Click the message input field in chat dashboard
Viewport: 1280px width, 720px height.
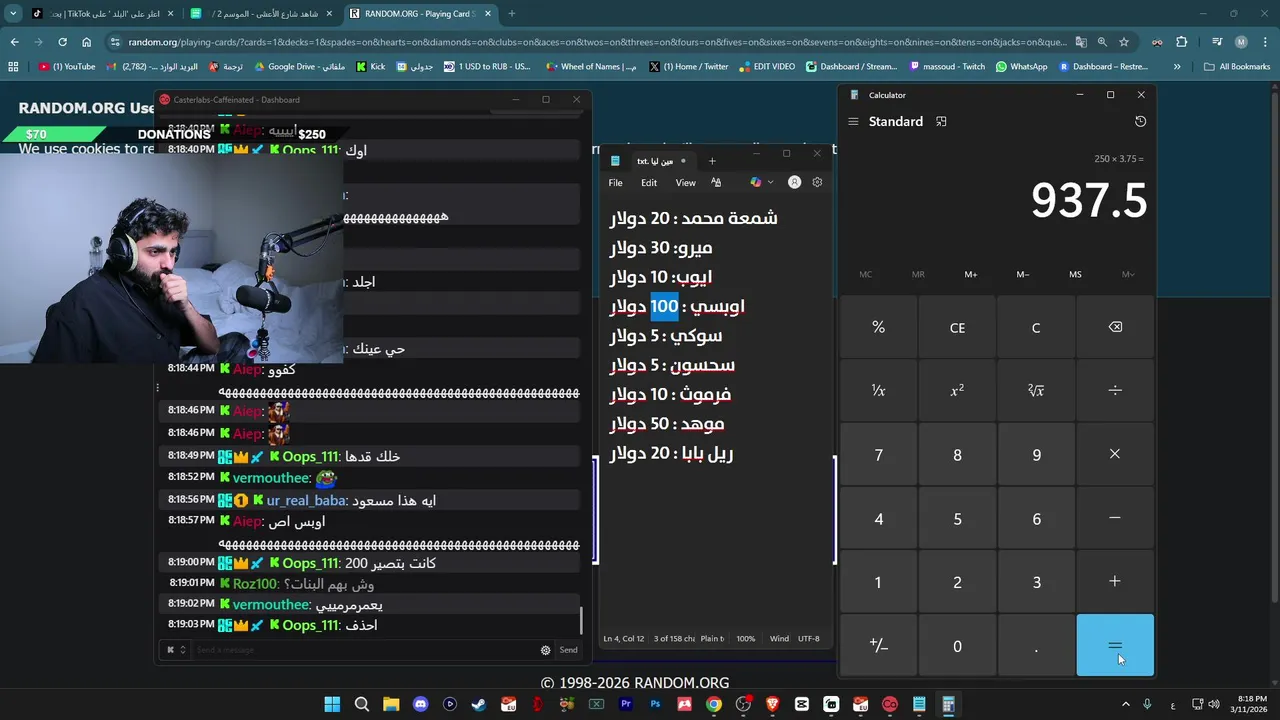364,650
